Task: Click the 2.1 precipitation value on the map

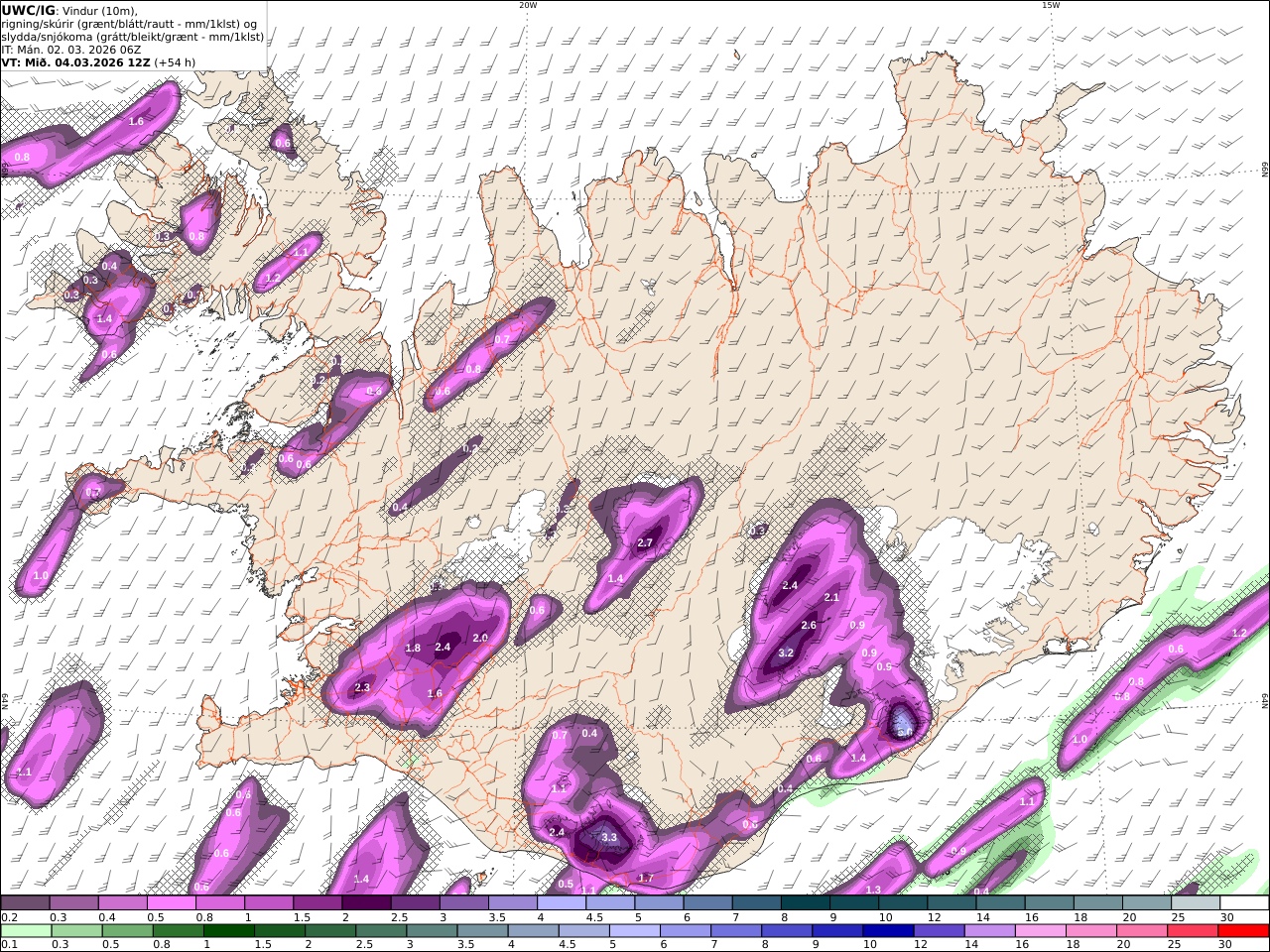Action: point(831,597)
